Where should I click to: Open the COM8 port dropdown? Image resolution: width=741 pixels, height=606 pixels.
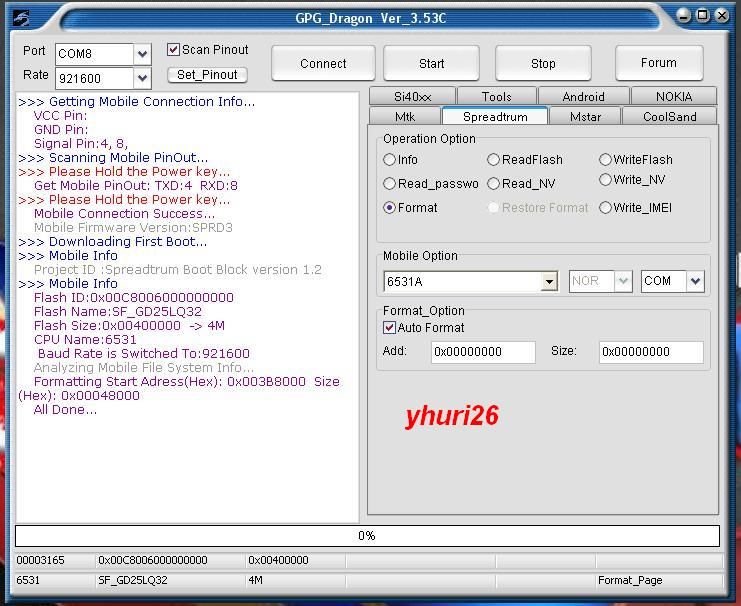tap(142, 54)
